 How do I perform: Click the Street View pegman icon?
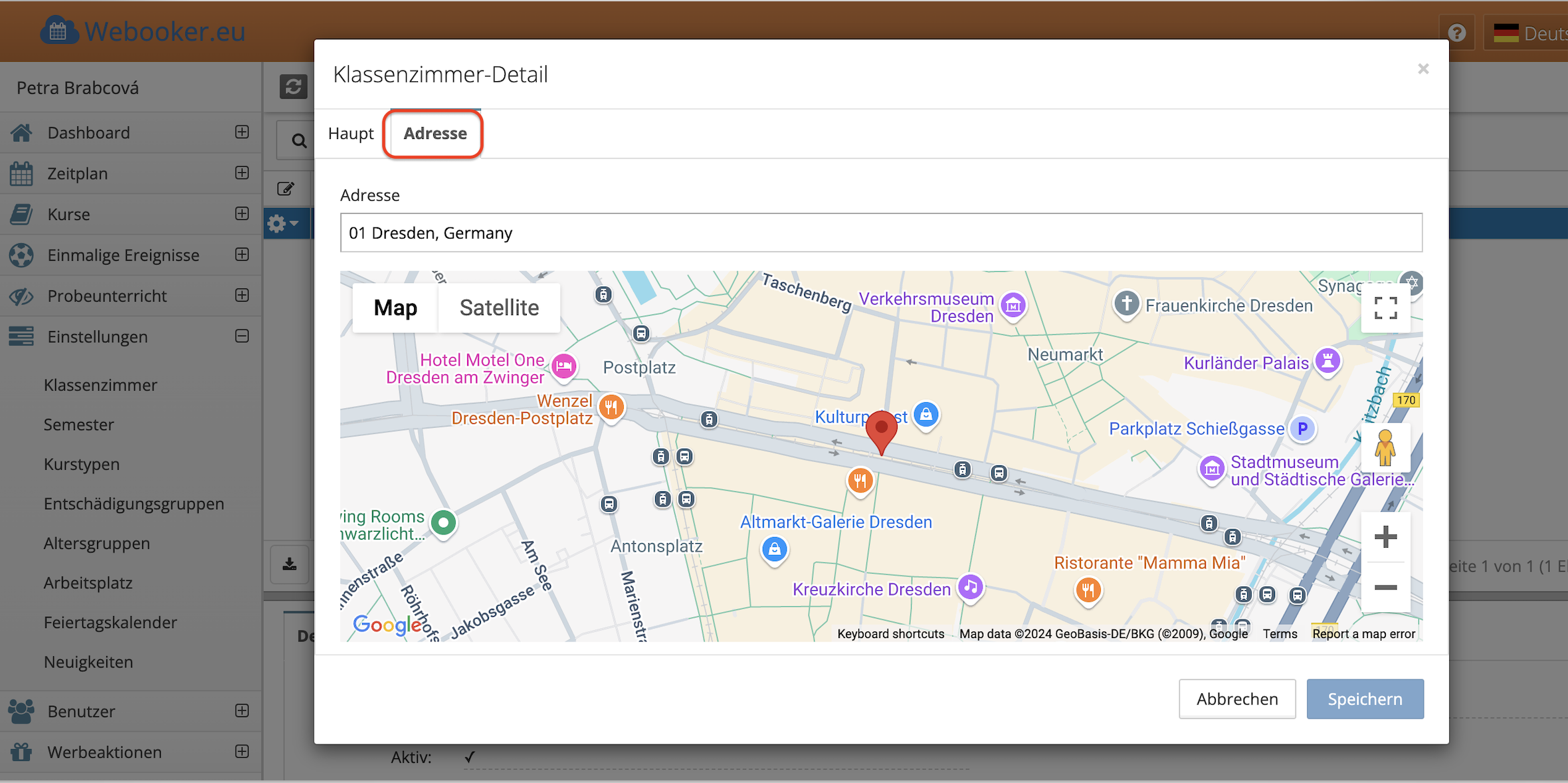pos(1385,447)
